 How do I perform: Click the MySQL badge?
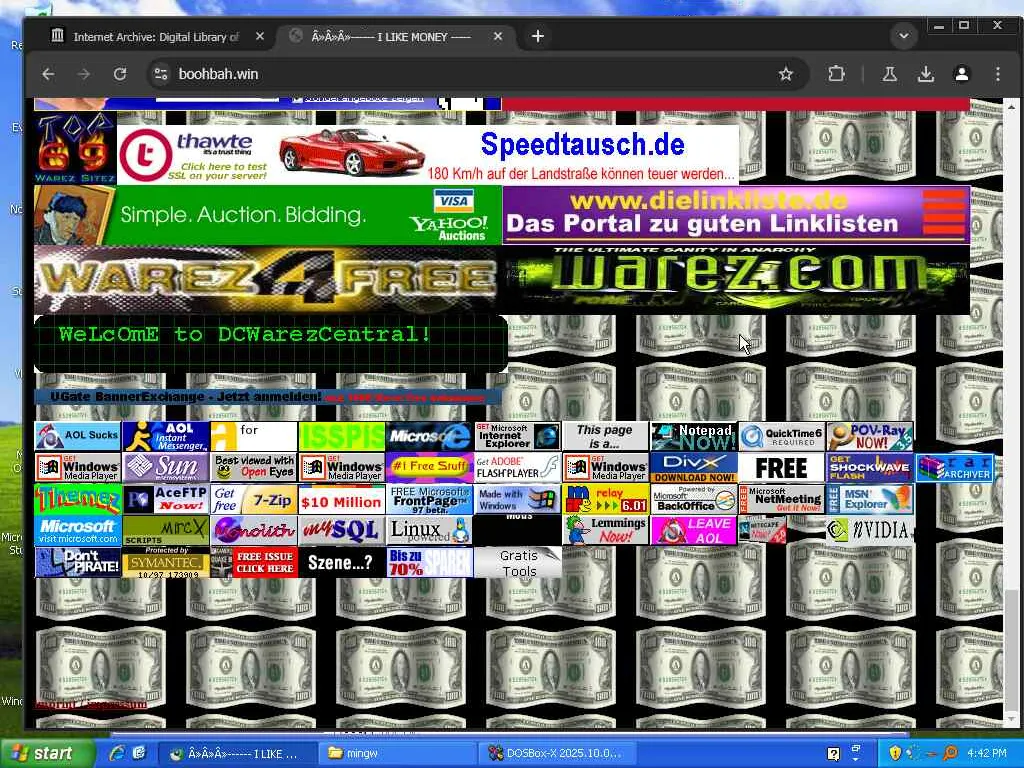pos(342,531)
